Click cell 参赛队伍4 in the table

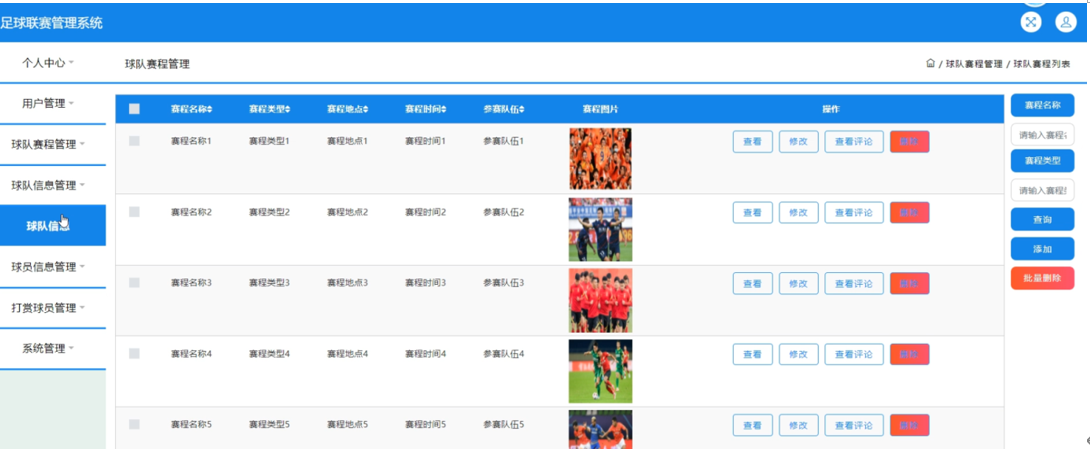tap(504, 354)
